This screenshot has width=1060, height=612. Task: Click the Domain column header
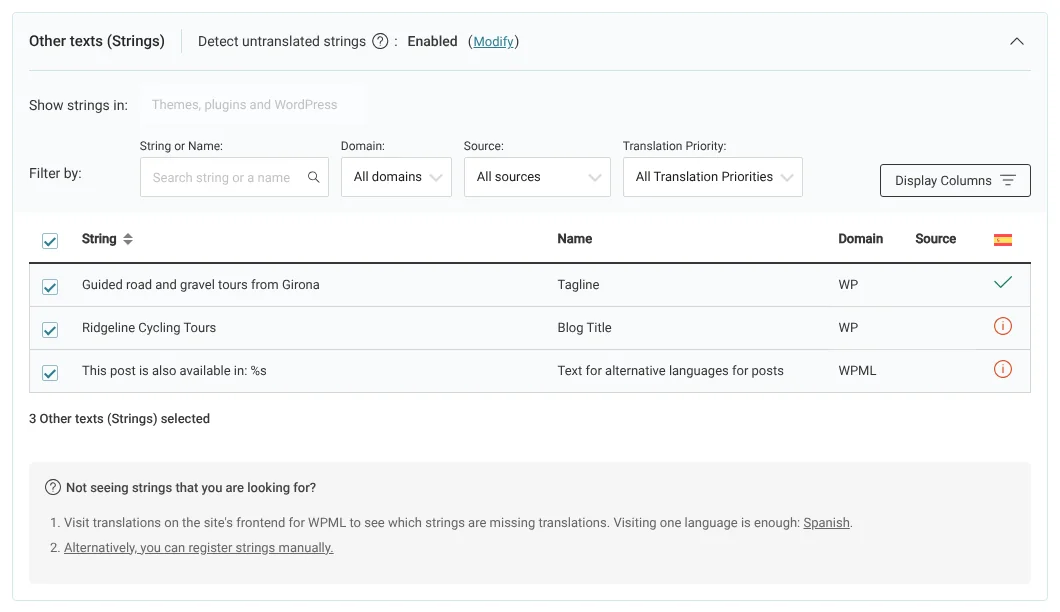coord(861,239)
